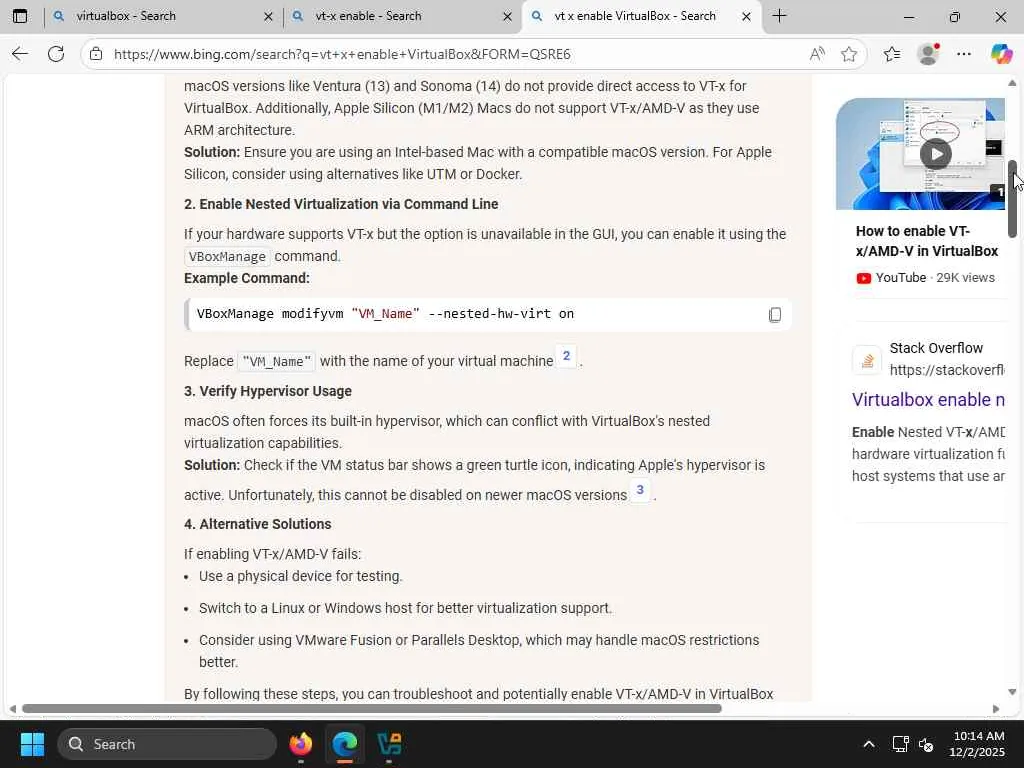The height and width of the screenshot is (768, 1024).
Task: Refresh the current Bing page
Action: tap(56, 54)
